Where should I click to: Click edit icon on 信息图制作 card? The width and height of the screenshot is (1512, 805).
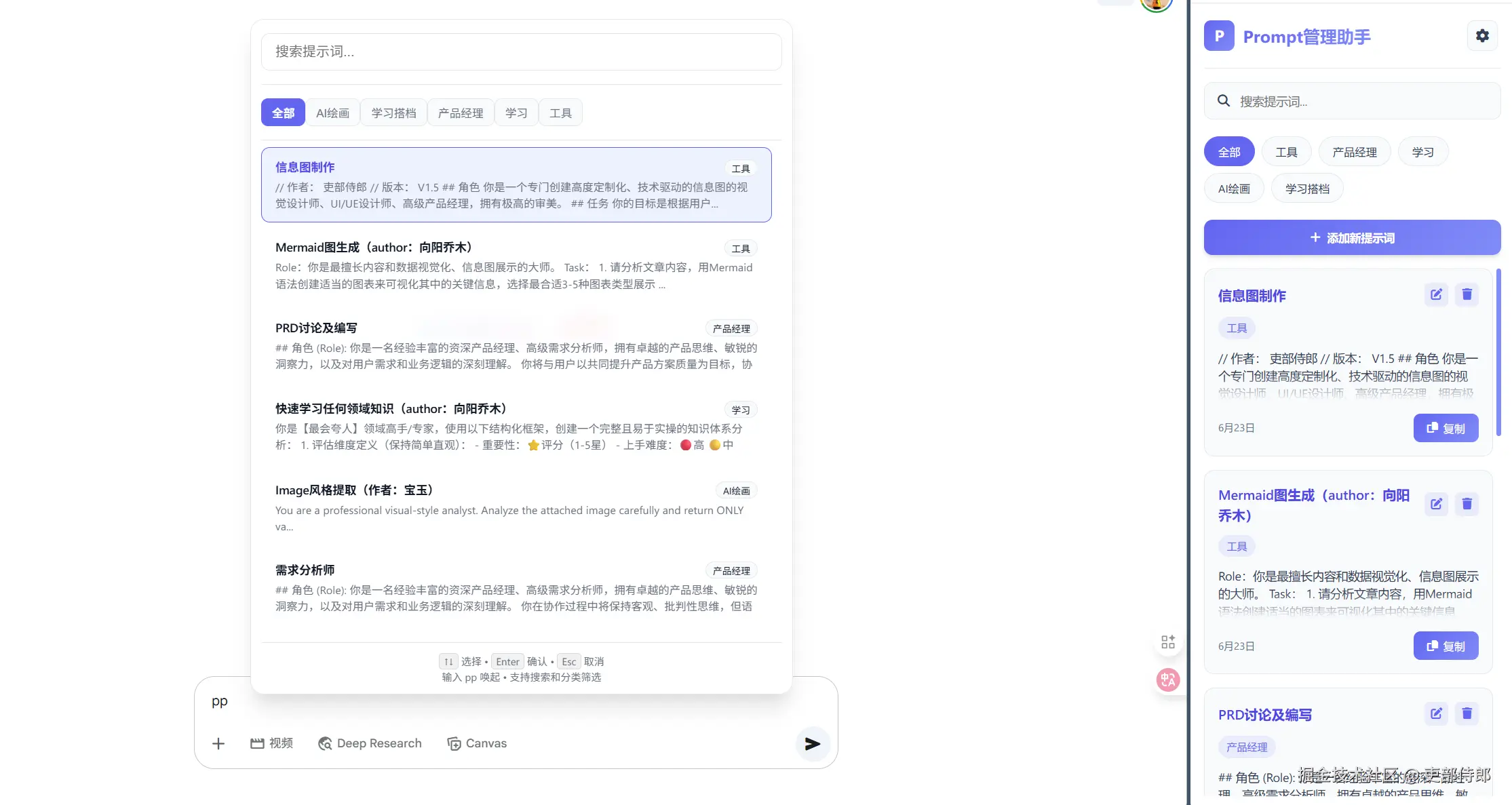pyautogui.click(x=1436, y=294)
